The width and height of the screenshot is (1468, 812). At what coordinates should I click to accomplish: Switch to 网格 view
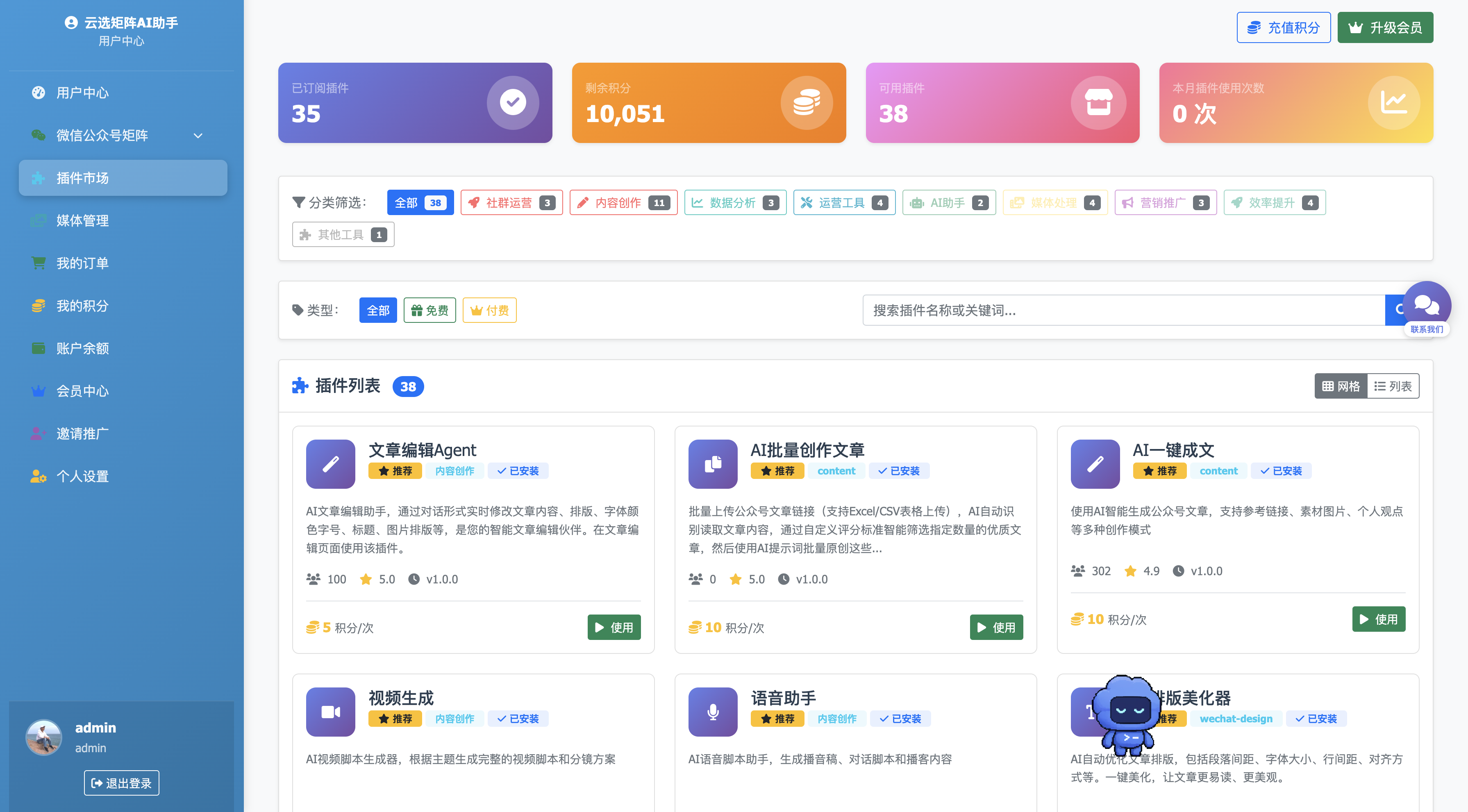(1341, 386)
